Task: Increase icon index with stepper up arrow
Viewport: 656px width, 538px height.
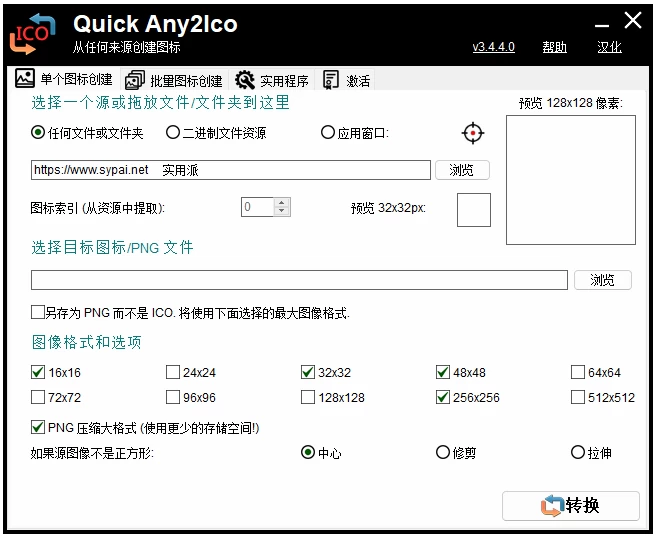Action: click(282, 203)
